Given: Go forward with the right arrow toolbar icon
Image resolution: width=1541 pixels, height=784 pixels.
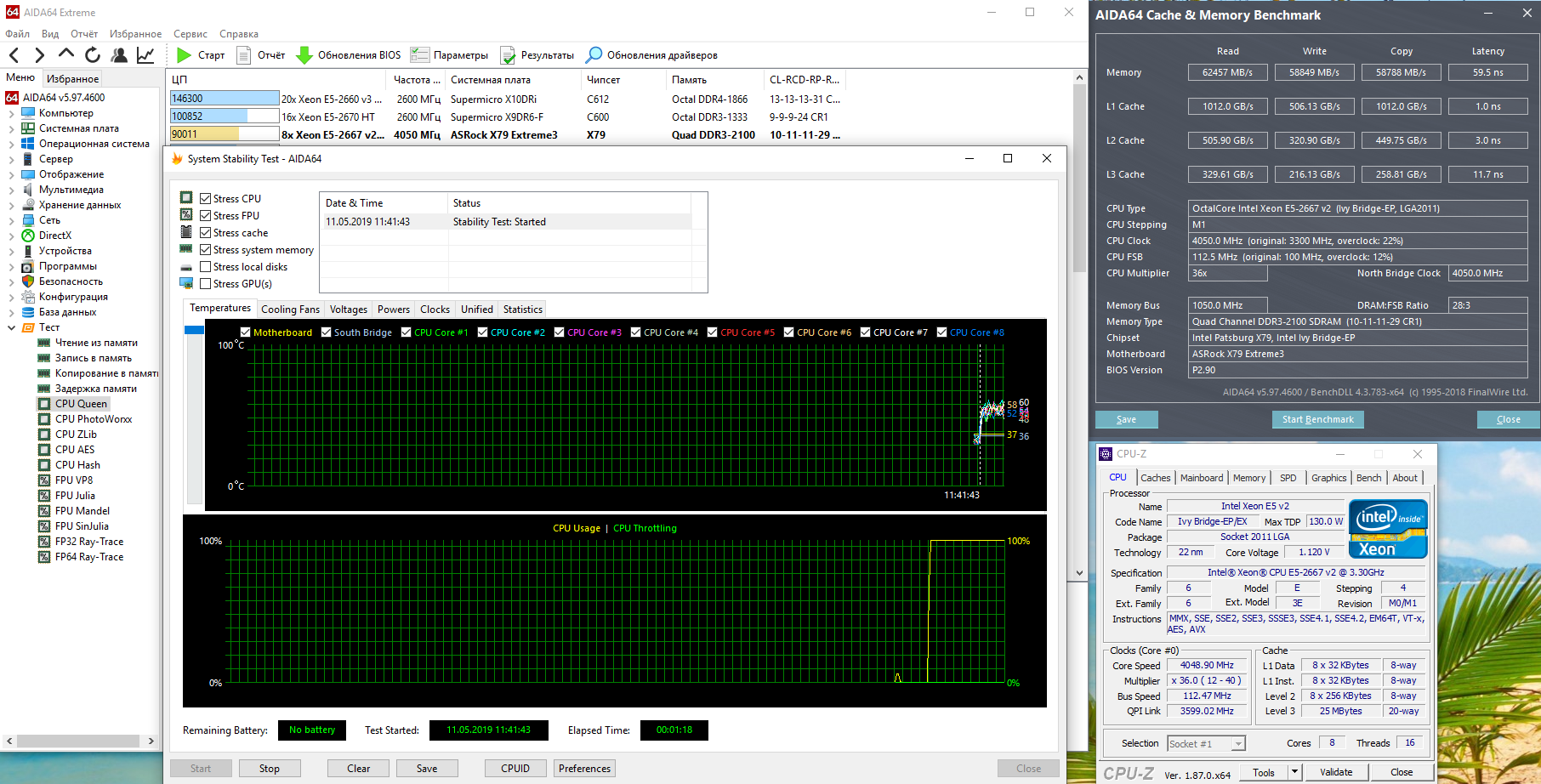Looking at the screenshot, I should point(39,55).
